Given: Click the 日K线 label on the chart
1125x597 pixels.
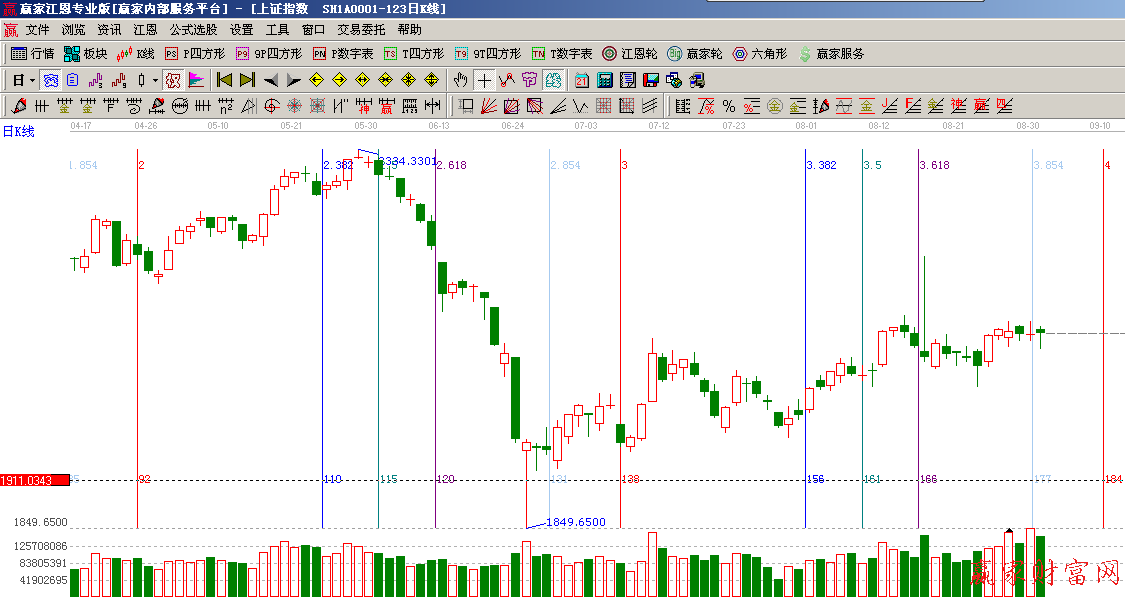Looking at the screenshot, I should point(18,131).
